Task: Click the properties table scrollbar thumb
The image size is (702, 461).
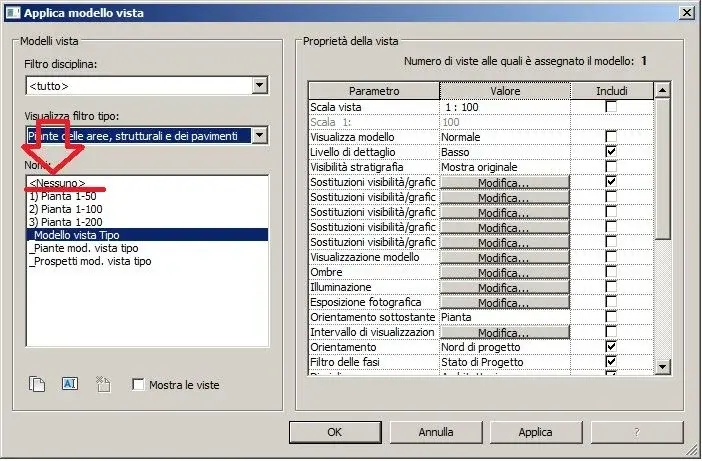Action: tap(662, 169)
